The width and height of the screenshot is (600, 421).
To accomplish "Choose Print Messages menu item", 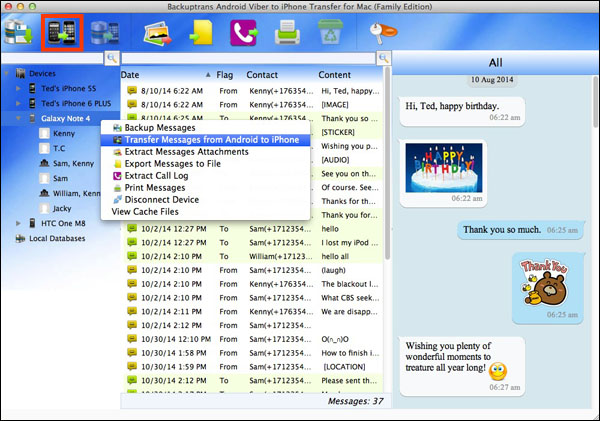I will (x=205, y=188).
